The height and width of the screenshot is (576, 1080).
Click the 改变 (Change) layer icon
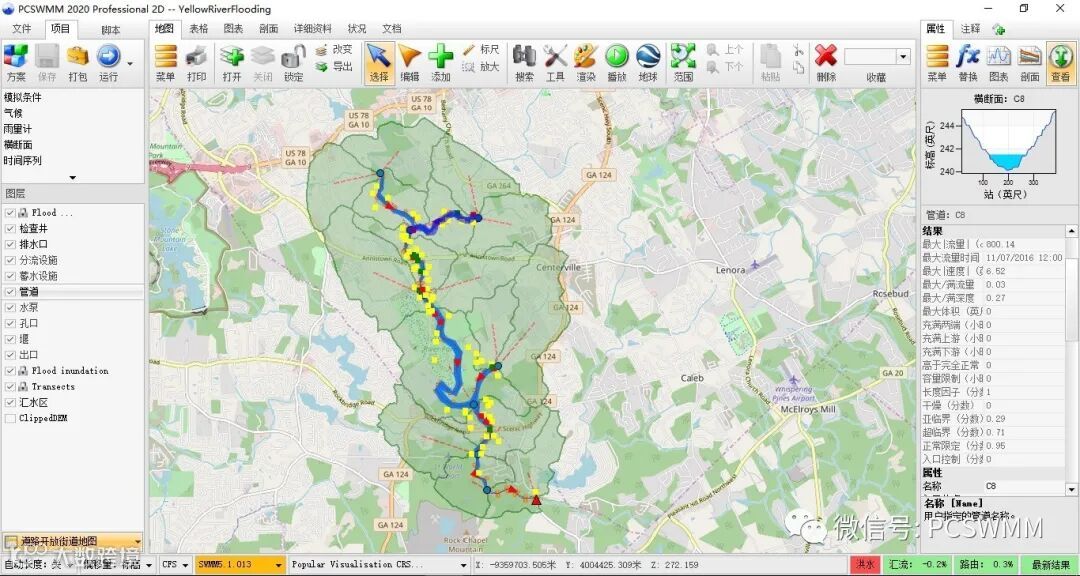[334, 50]
